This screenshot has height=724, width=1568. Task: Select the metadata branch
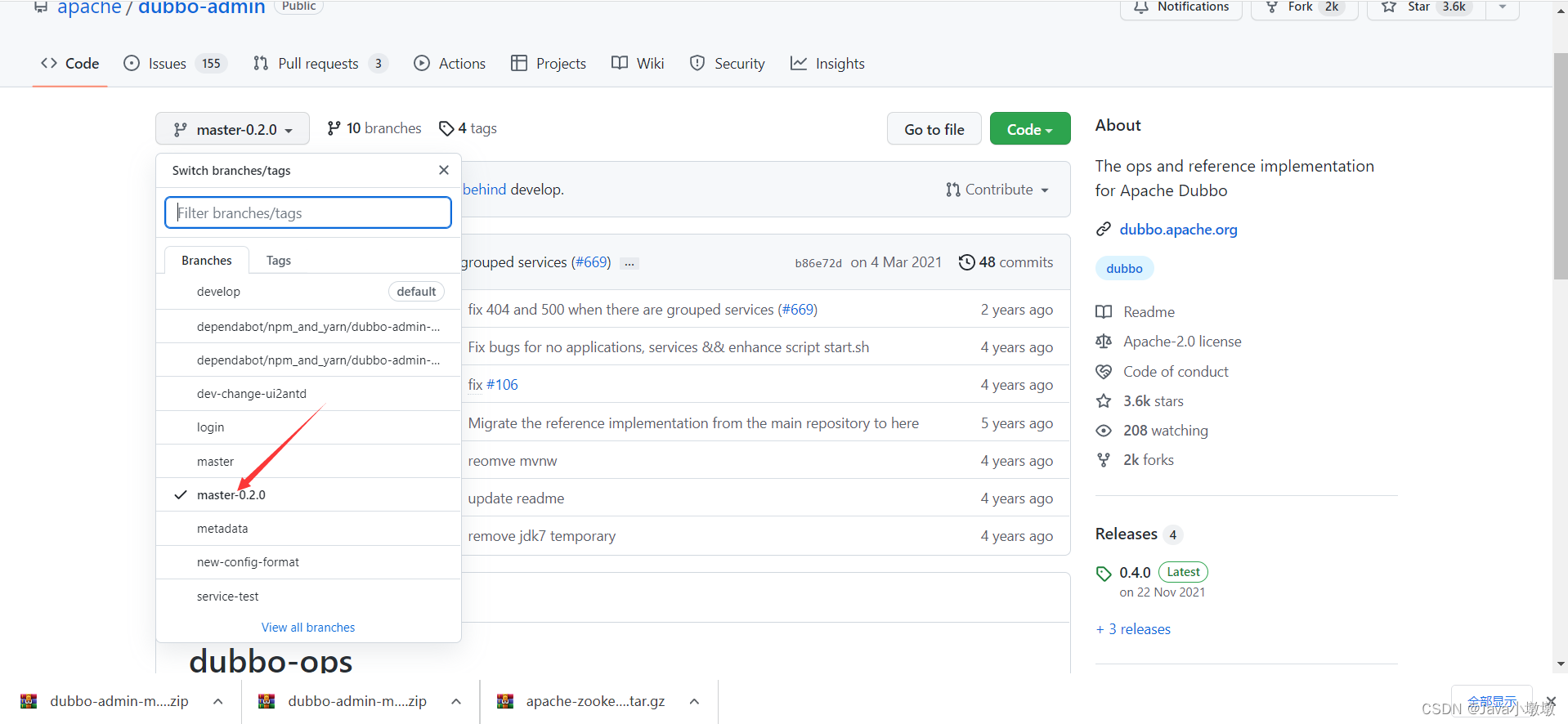pyautogui.click(x=308, y=529)
